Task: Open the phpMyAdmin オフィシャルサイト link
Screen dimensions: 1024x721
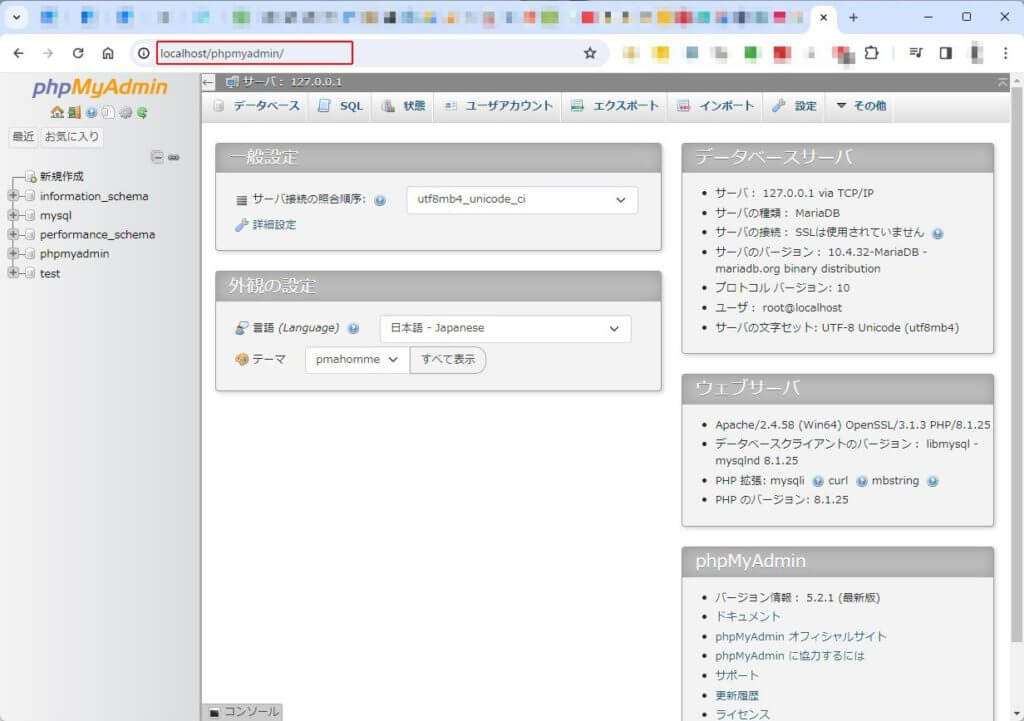Action: point(801,636)
